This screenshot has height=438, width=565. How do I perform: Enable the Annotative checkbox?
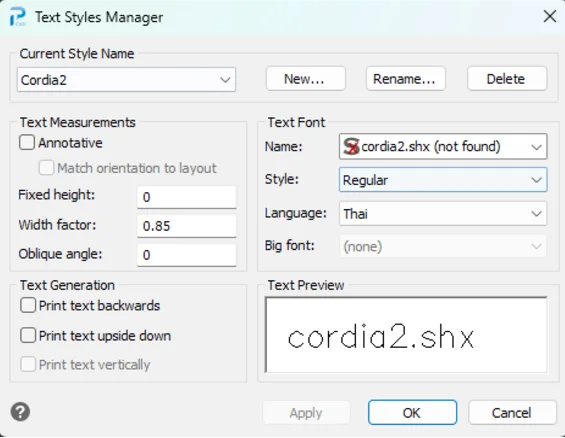[x=27, y=143]
